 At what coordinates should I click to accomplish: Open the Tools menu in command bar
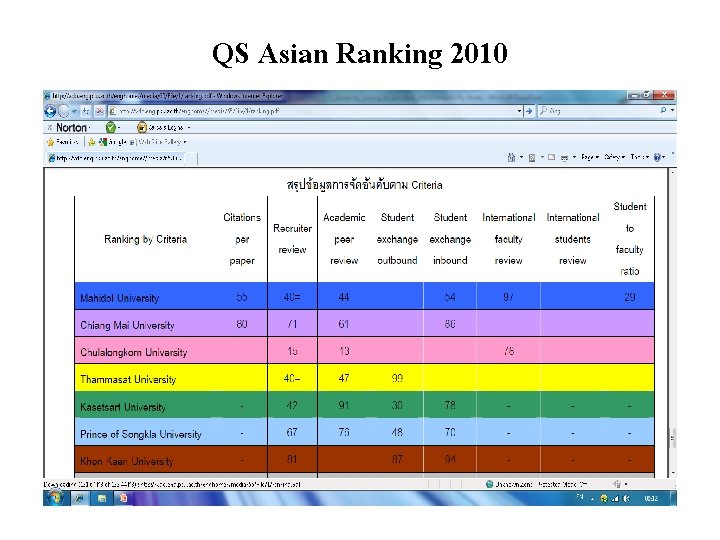640,157
